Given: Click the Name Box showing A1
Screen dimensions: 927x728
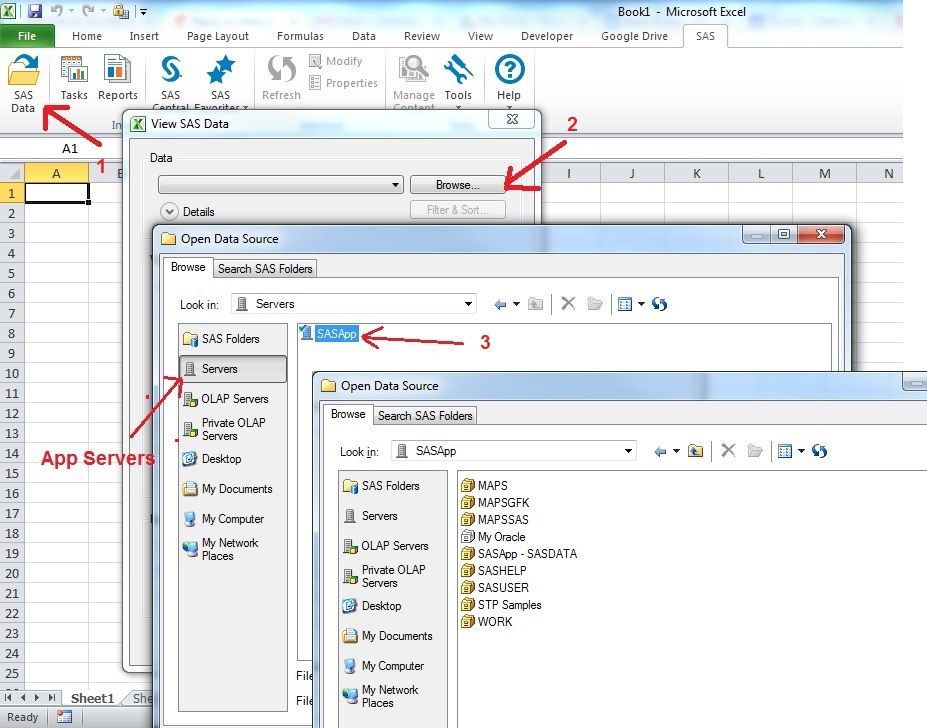Looking at the screenshot, I should tap(70, 148).
